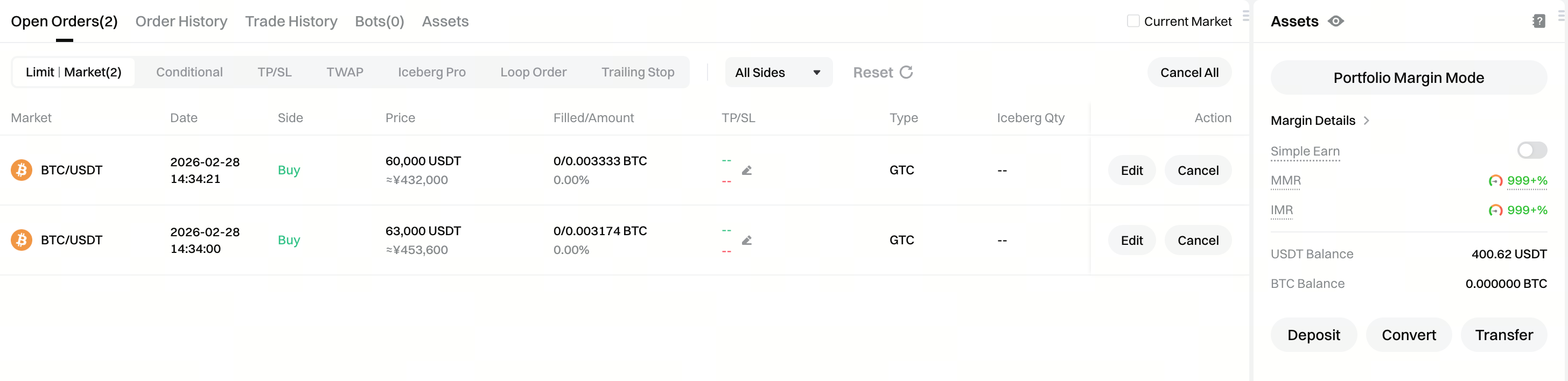Click Bitcoin icon of the 63,000 USDT order
Viewport: 1568px width, 381px height.
coord(22,241)
